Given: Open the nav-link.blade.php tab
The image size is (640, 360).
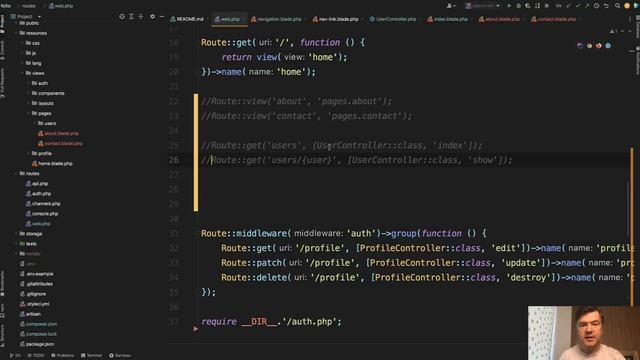Looking at the screenshot, I should coord(335,19).
